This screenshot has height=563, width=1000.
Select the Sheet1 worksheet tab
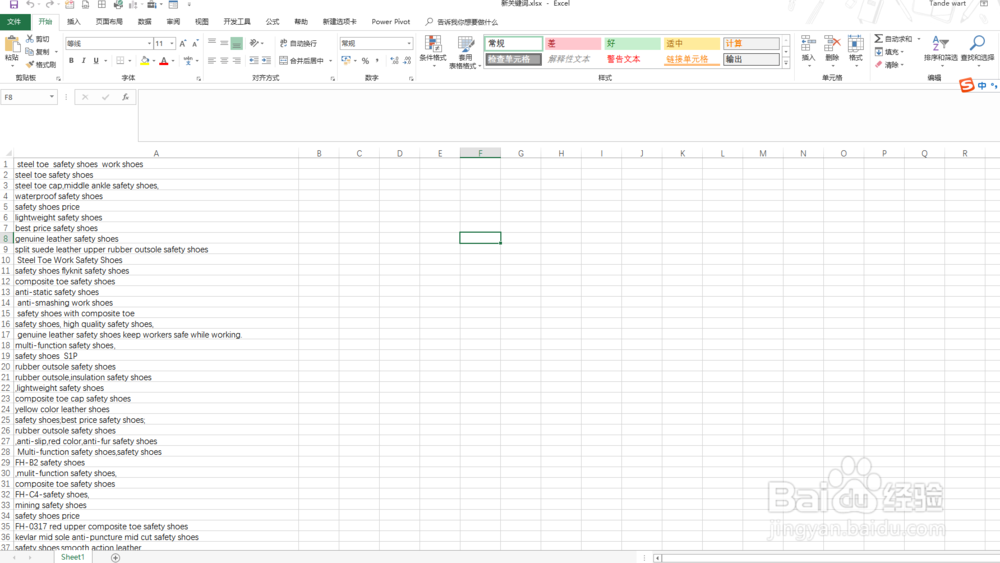coord(72,557)
